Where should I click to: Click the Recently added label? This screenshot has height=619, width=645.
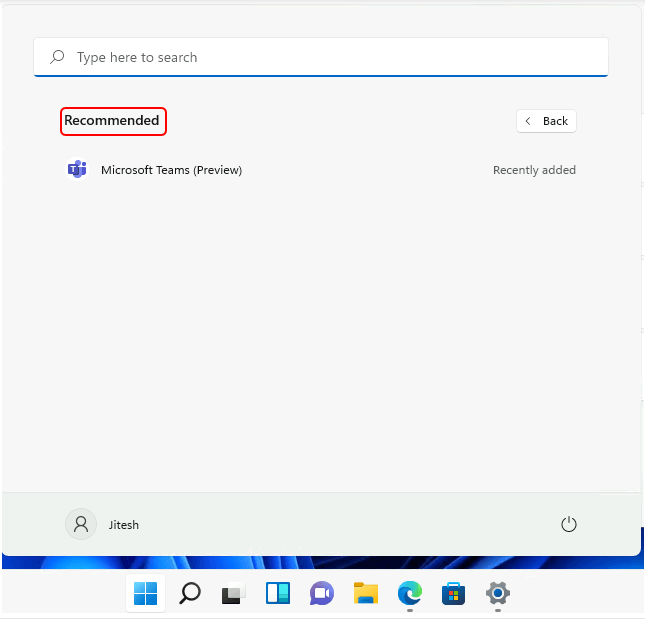coord(534,170)
